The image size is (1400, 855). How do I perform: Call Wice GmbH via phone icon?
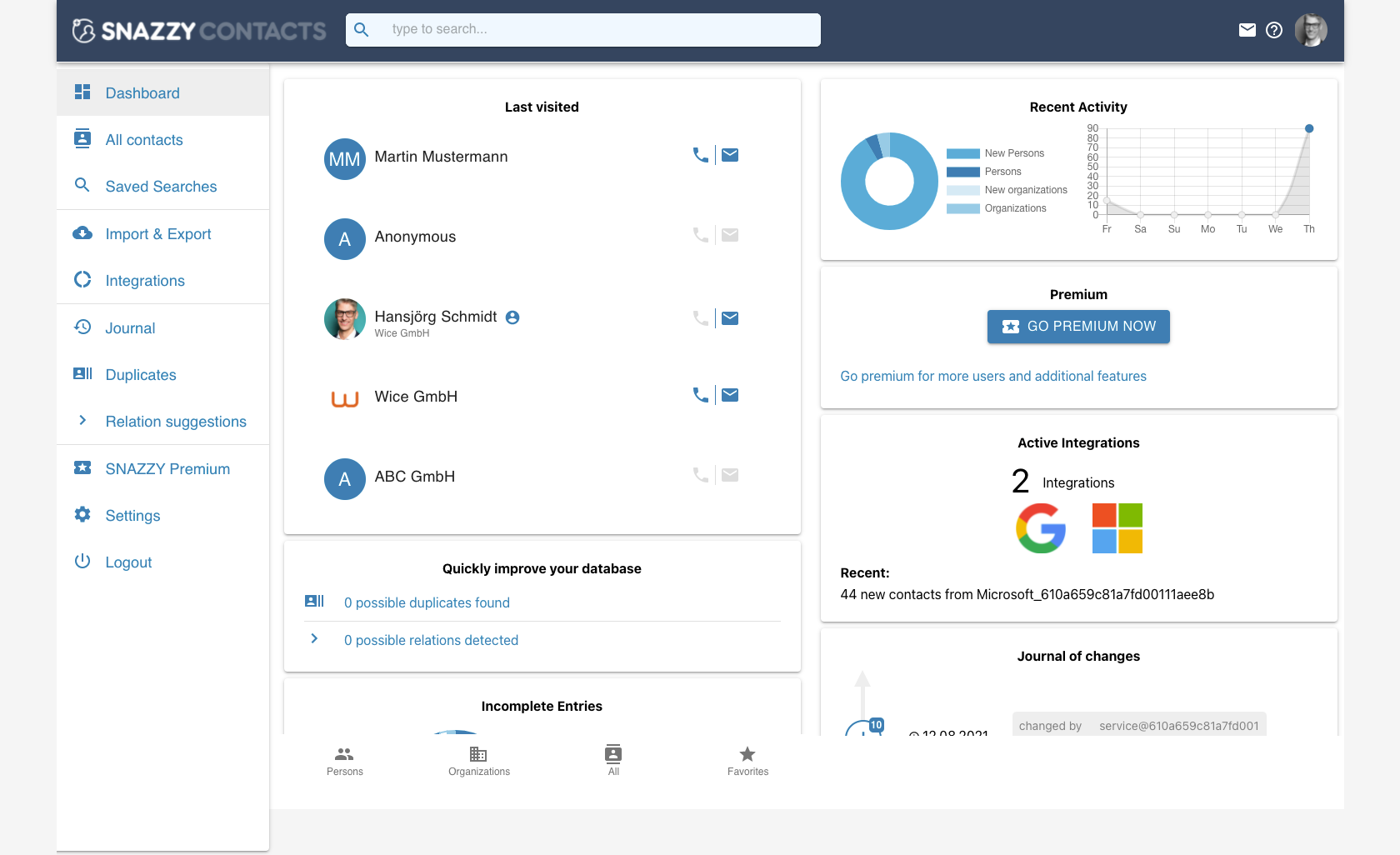(x=701, y=395)
